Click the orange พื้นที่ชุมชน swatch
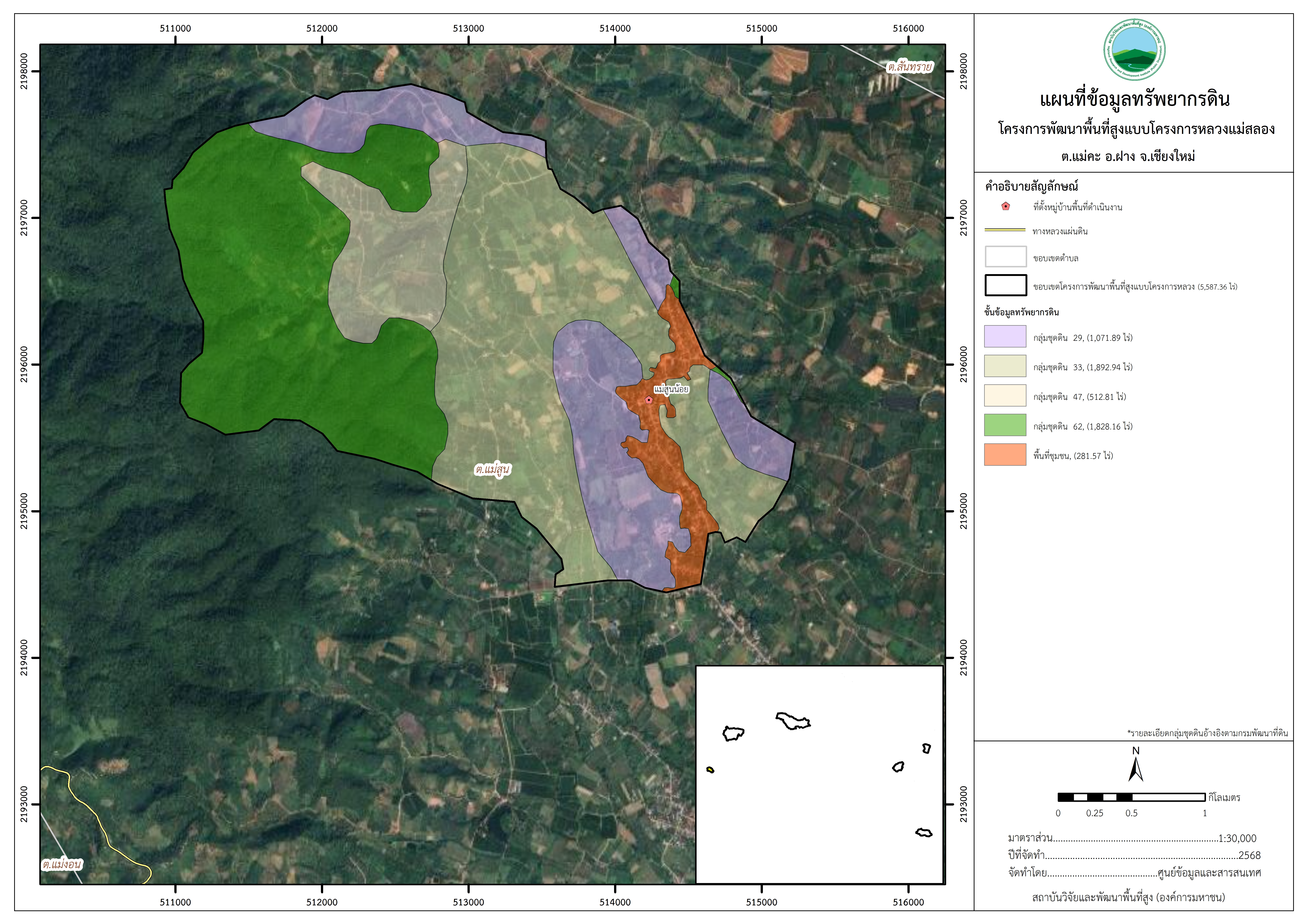This screenshot has width=1306, height=924. 1005,455
